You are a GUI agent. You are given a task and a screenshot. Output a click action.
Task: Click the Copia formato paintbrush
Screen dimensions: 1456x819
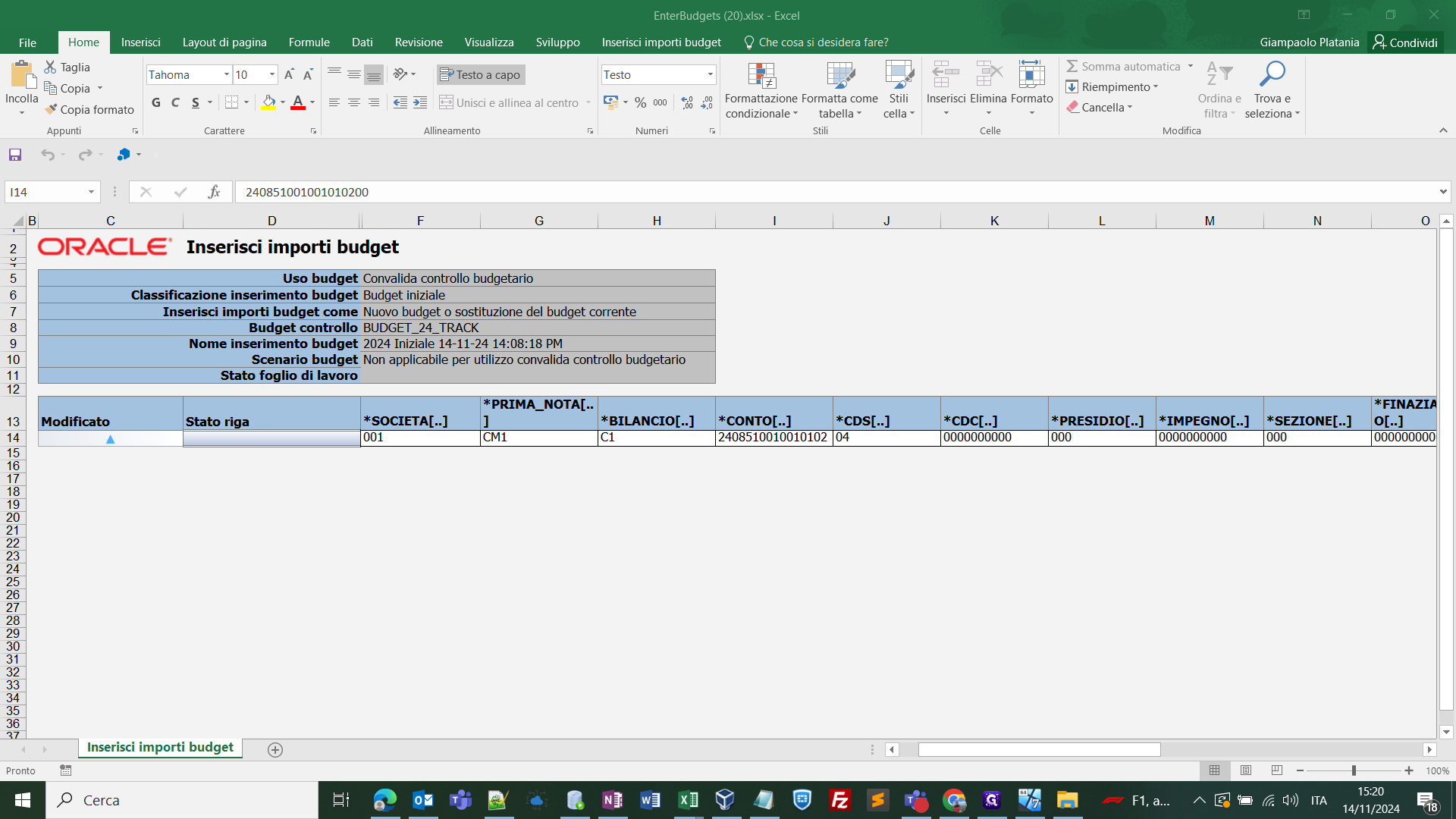tap(51, 109)
